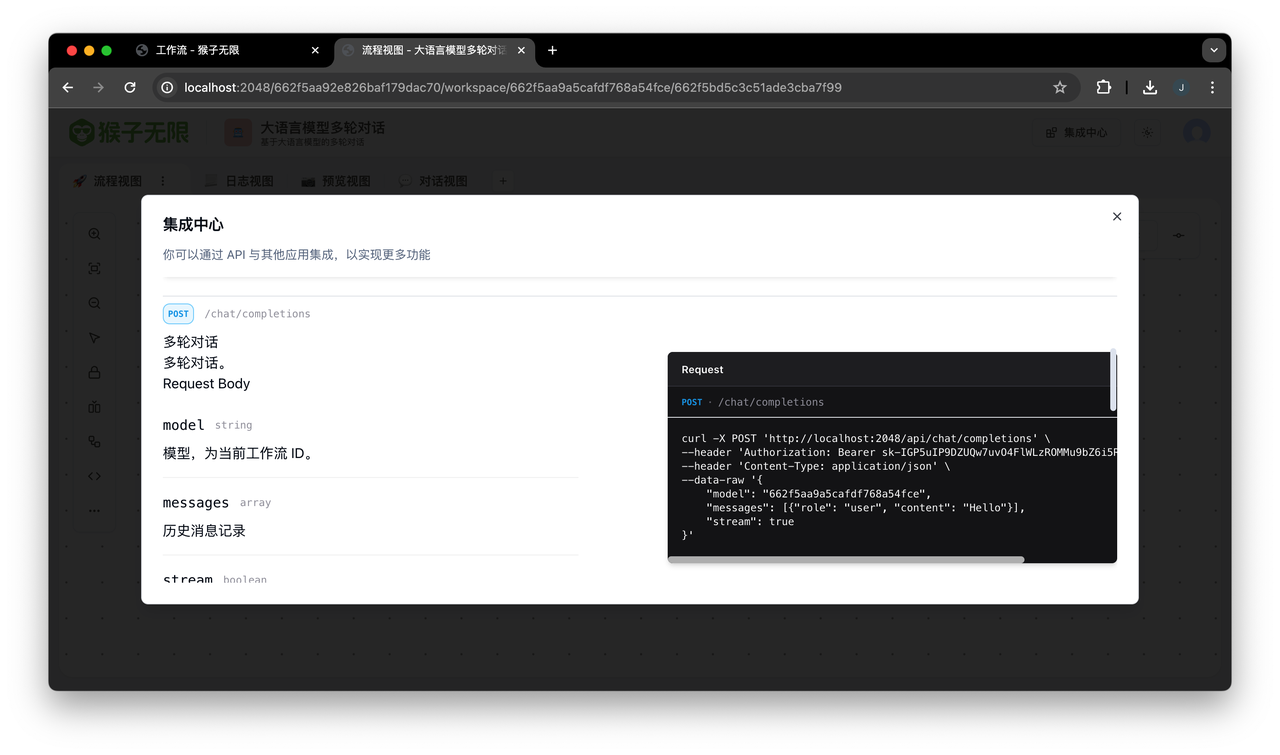The image size is (1280, 755).
Task: Click 历史消息记录 description text
Action: pos(204,531)
